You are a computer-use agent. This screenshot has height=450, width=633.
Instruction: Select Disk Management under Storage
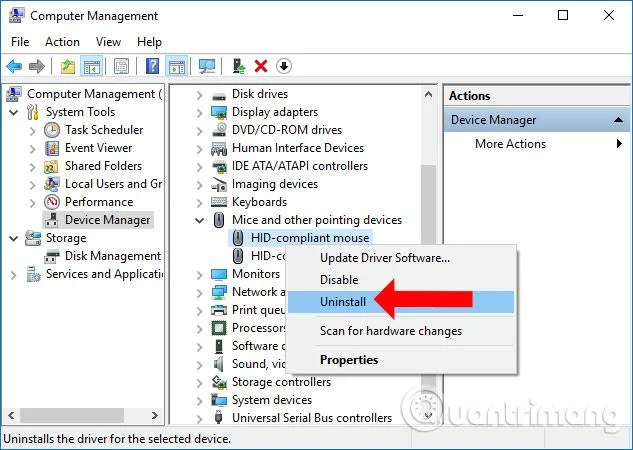[x=113, y=256]
